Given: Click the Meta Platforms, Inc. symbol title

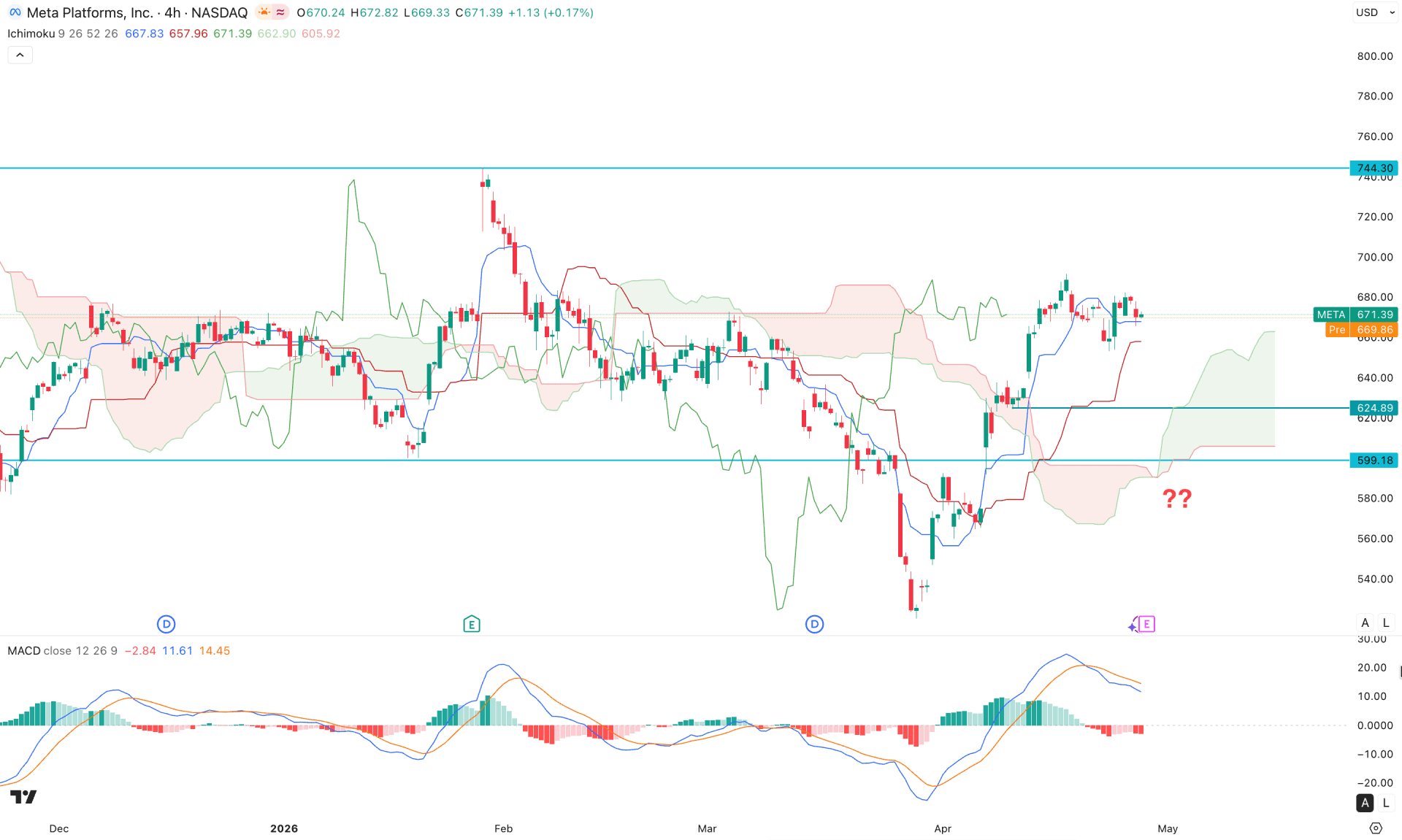Looking at the screenshot, I should coord(90,12).
